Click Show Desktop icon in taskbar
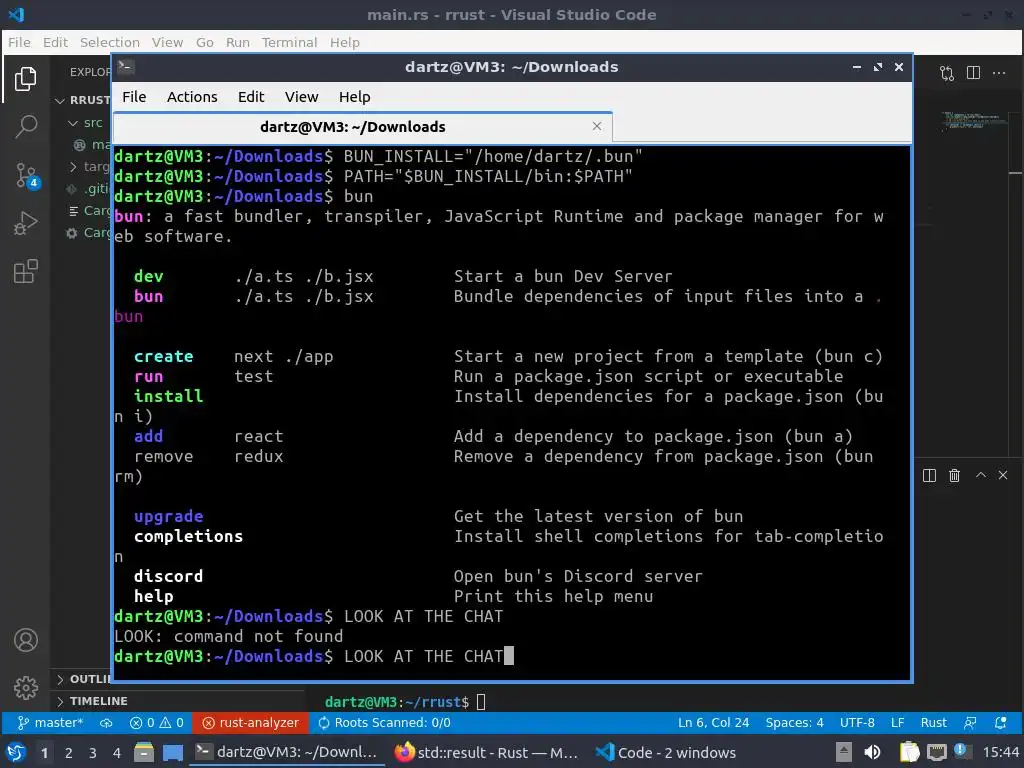The width and height of the screenshot is (1024, 768). tap(173, 752)
